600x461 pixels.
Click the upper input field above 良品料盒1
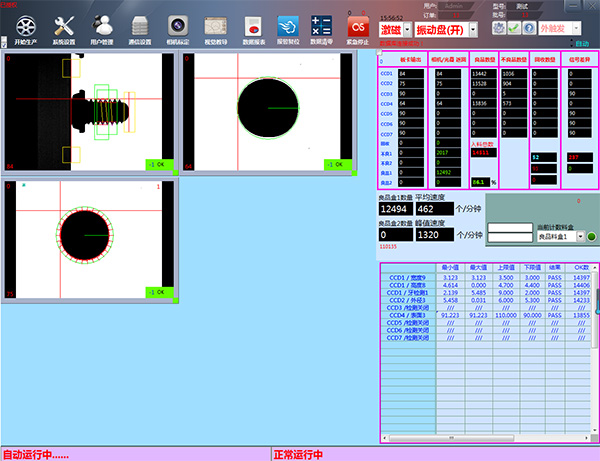click(510, 227)
